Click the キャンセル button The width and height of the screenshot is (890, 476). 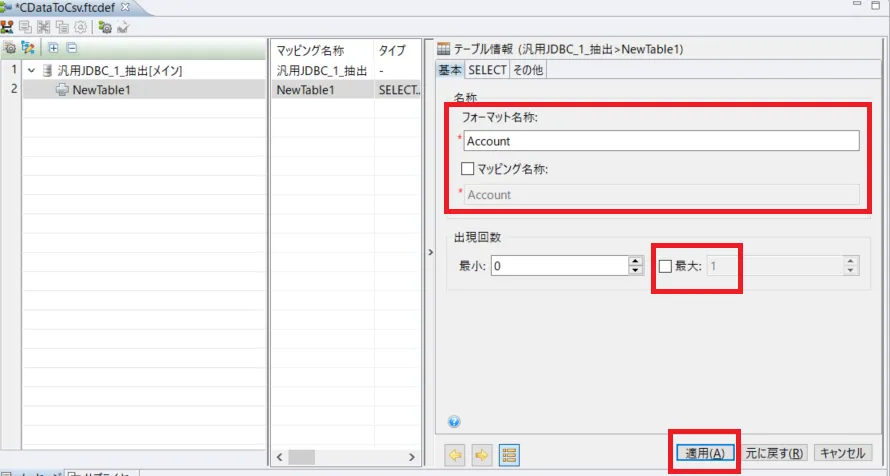click(841, 453)
